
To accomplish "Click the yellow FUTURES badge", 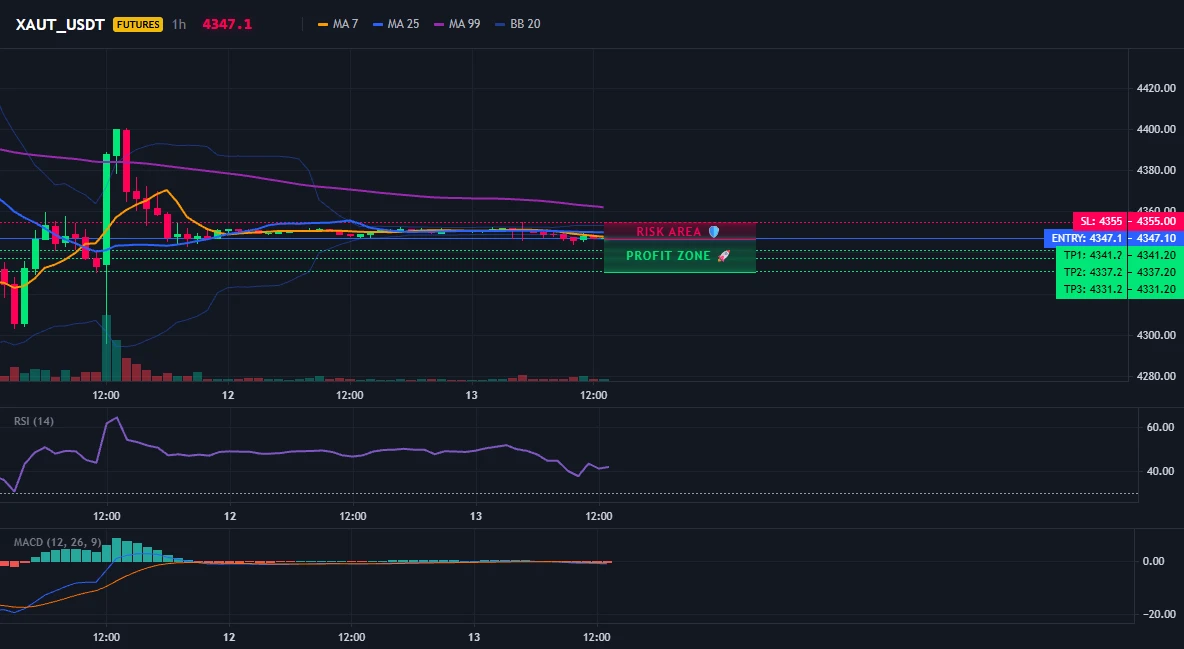I will tap(137, 24).
